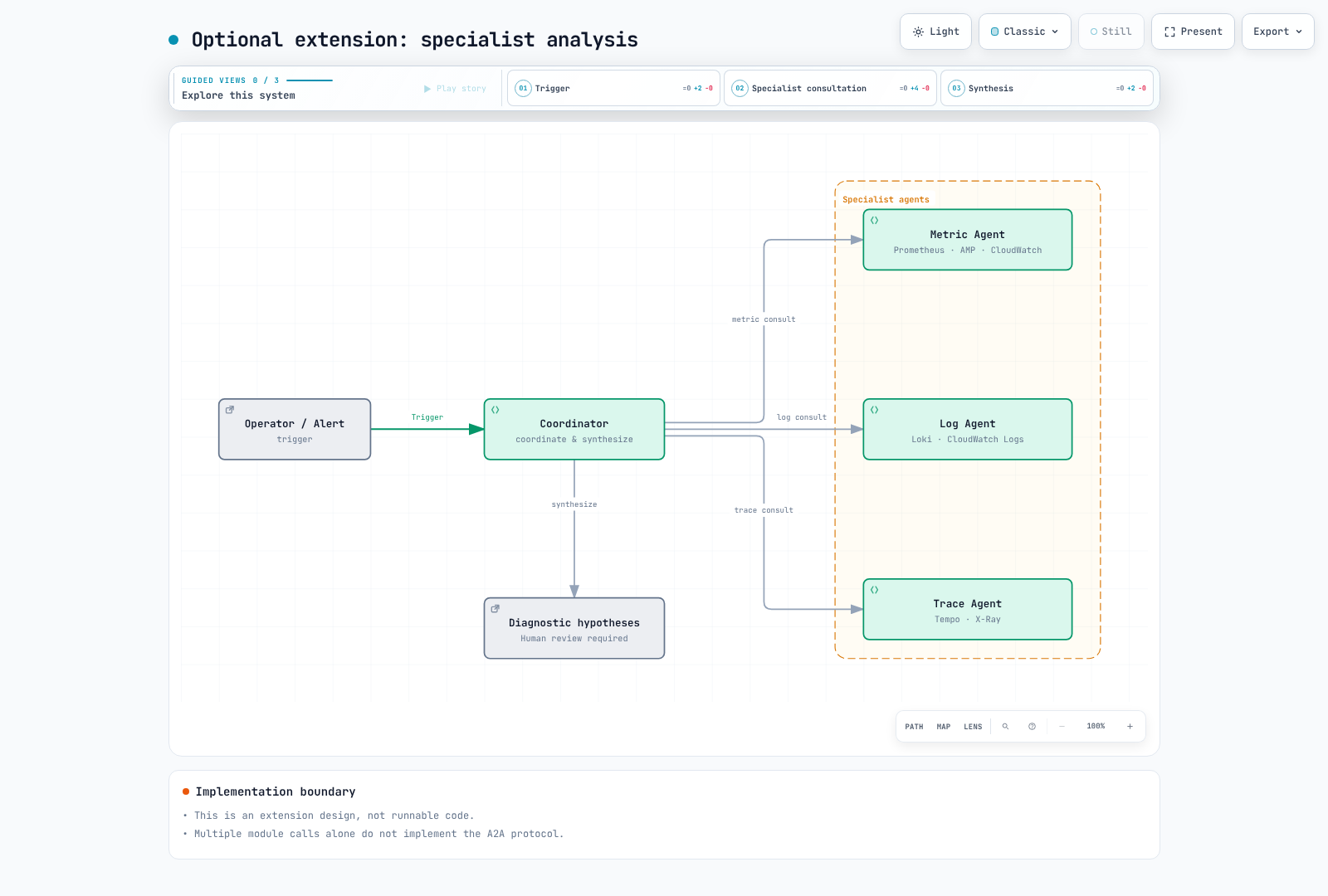Click the code icon on Coordinator node

pyautogui.click(x=496, y=410)
